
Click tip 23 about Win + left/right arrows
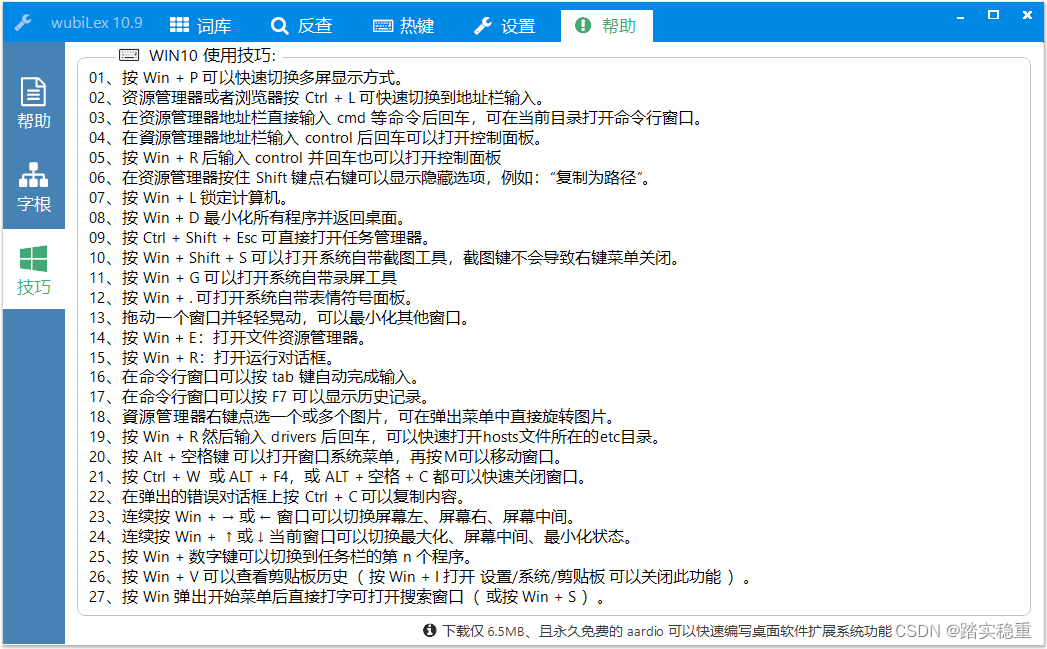coord(333,517)
